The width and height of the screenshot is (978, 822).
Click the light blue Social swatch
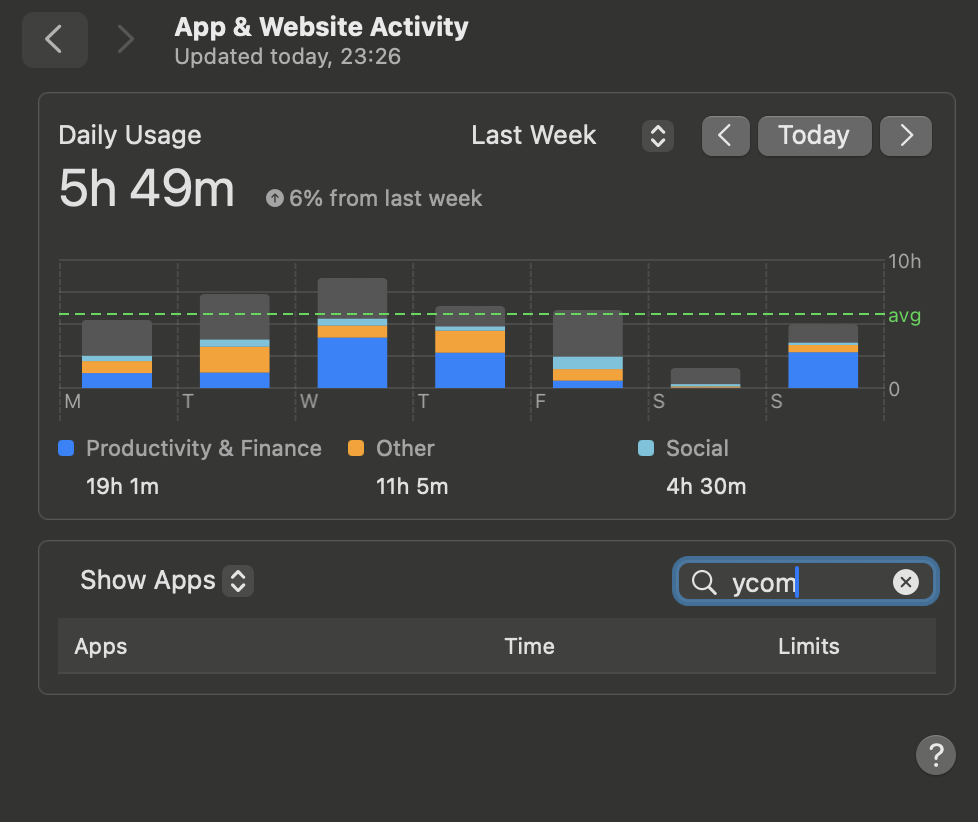[646, 449]
